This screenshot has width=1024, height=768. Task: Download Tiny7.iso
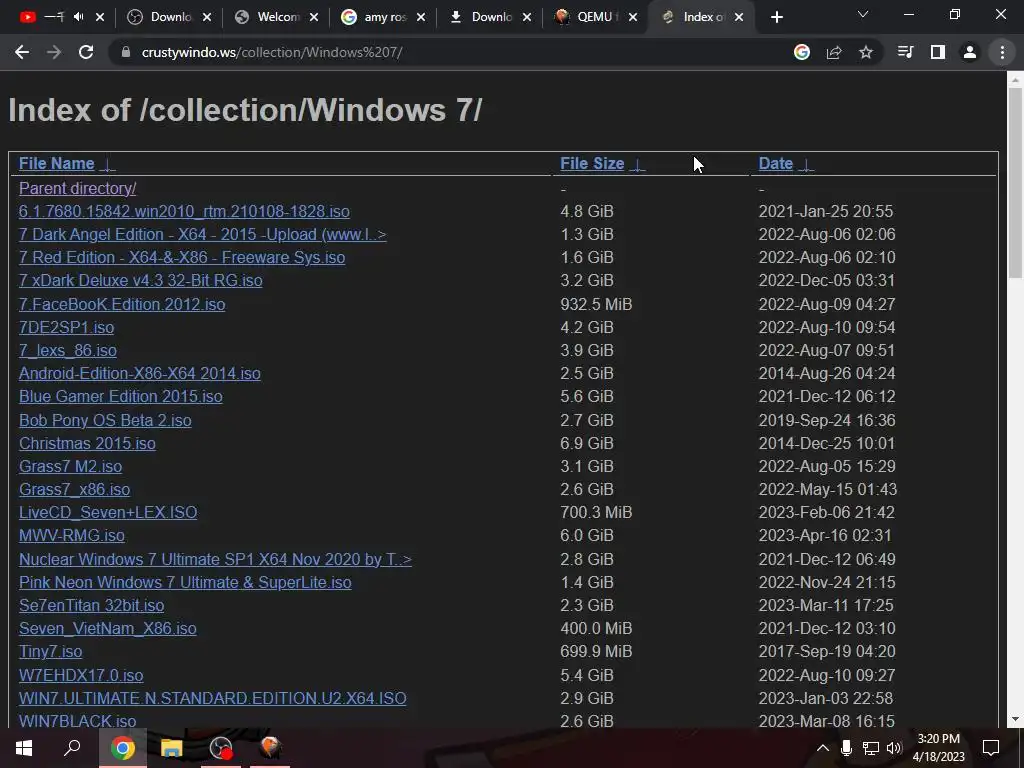click(x=50, y=651)
